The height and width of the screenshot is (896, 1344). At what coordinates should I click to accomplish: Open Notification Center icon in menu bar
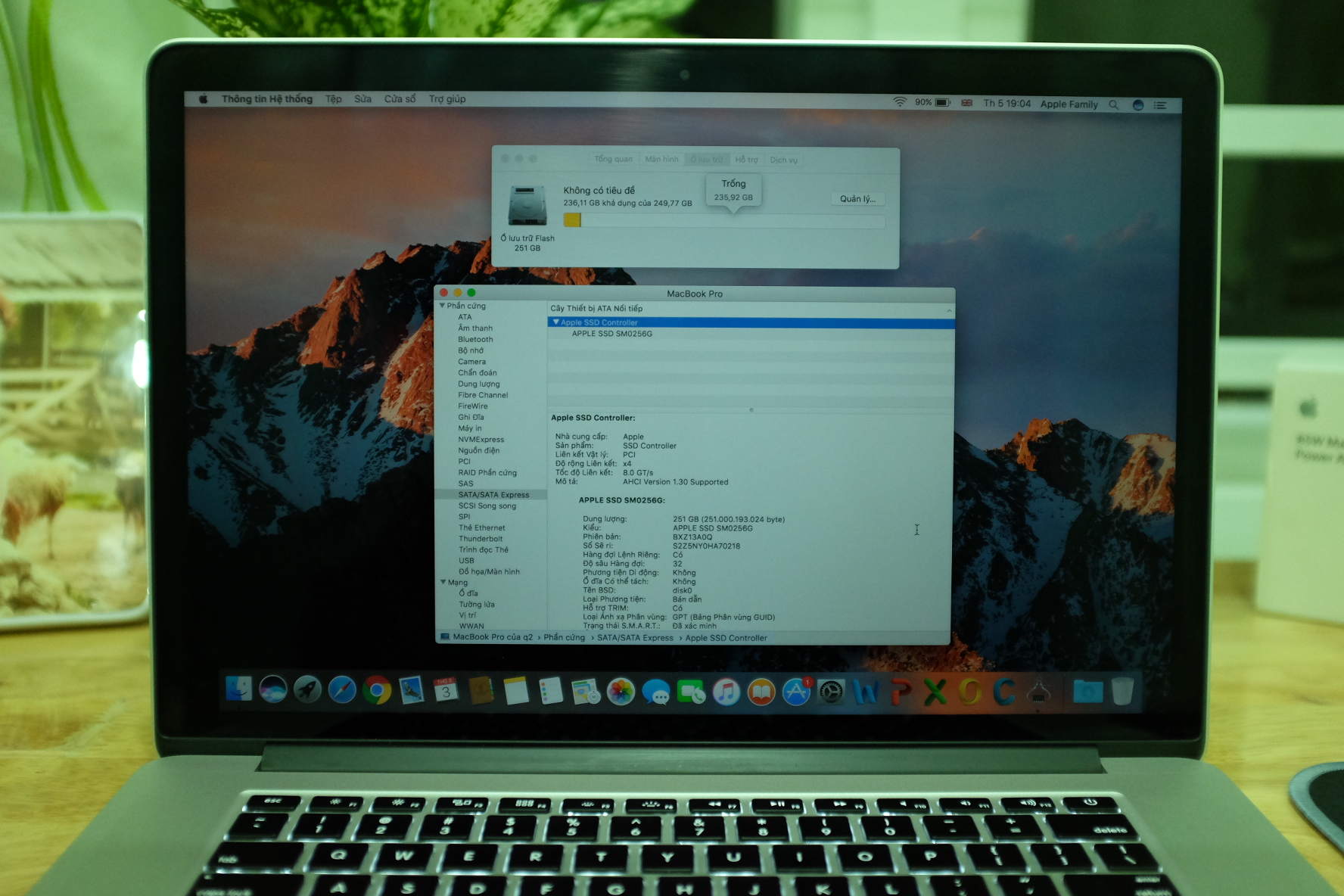tap(1159, 105)
